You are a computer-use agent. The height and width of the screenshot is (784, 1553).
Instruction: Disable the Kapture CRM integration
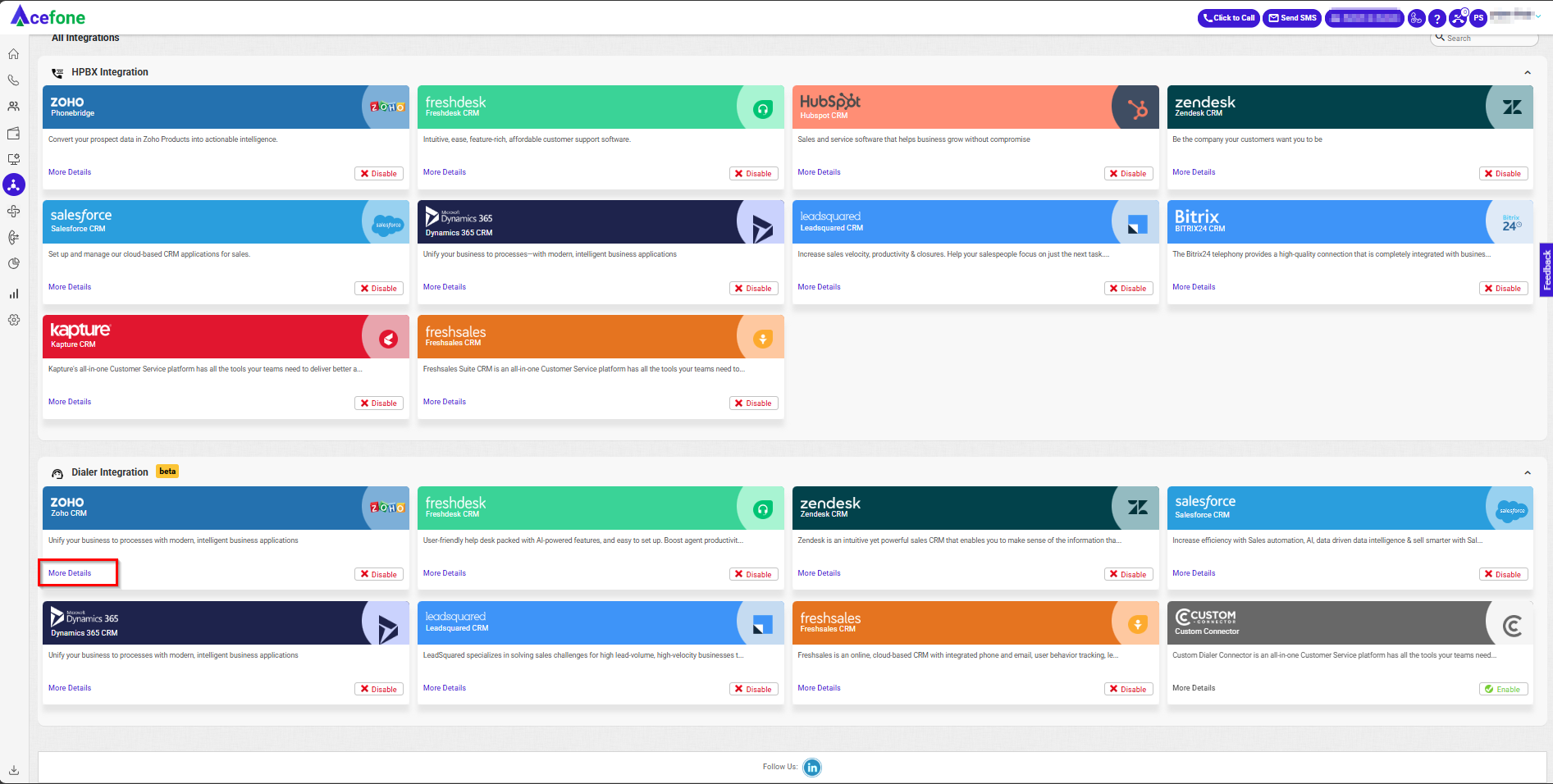(379, 403)
